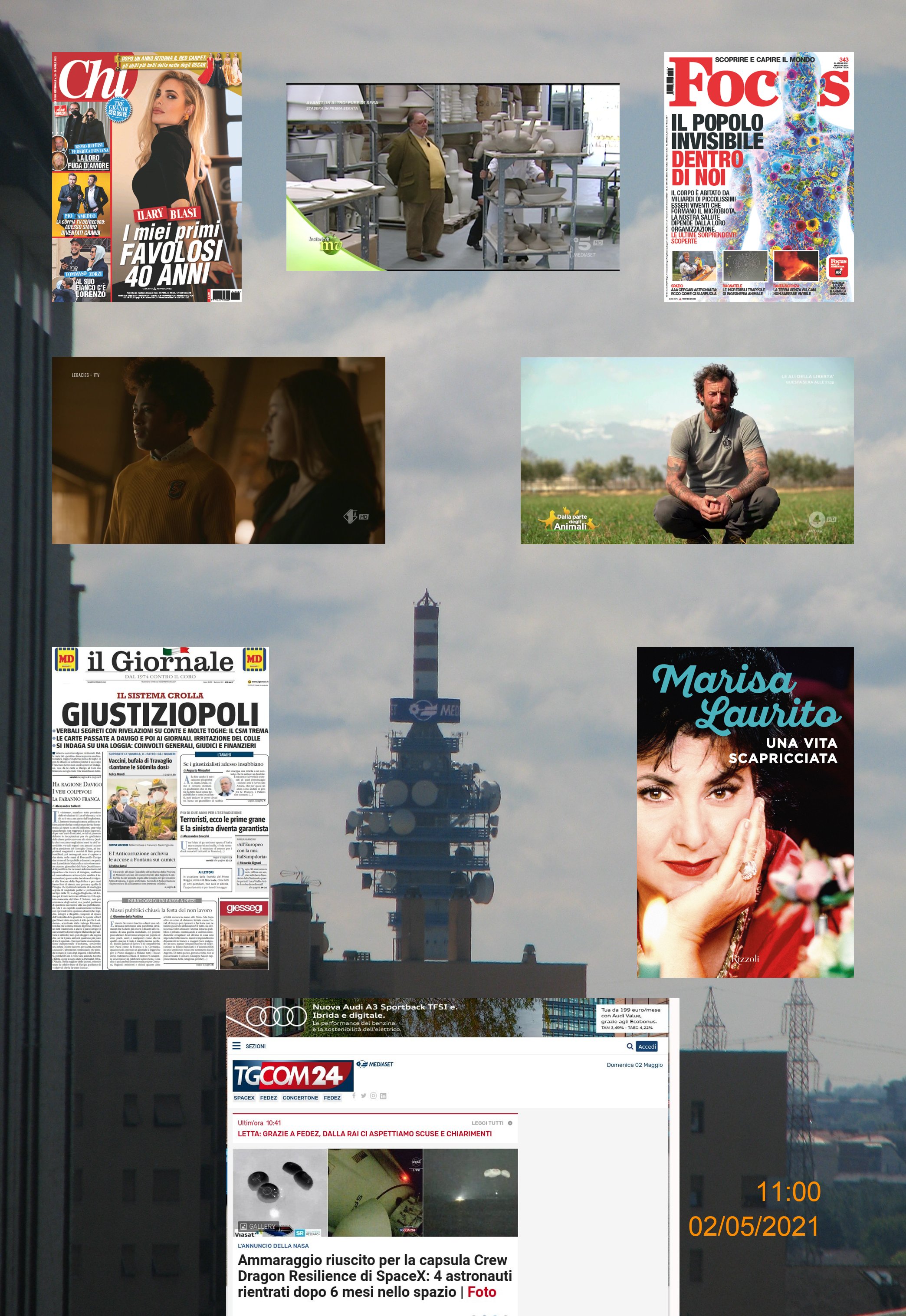Select the SPACEX topic tag
The width and height of the screenshot is (906, 1316).
[244, 1097]
